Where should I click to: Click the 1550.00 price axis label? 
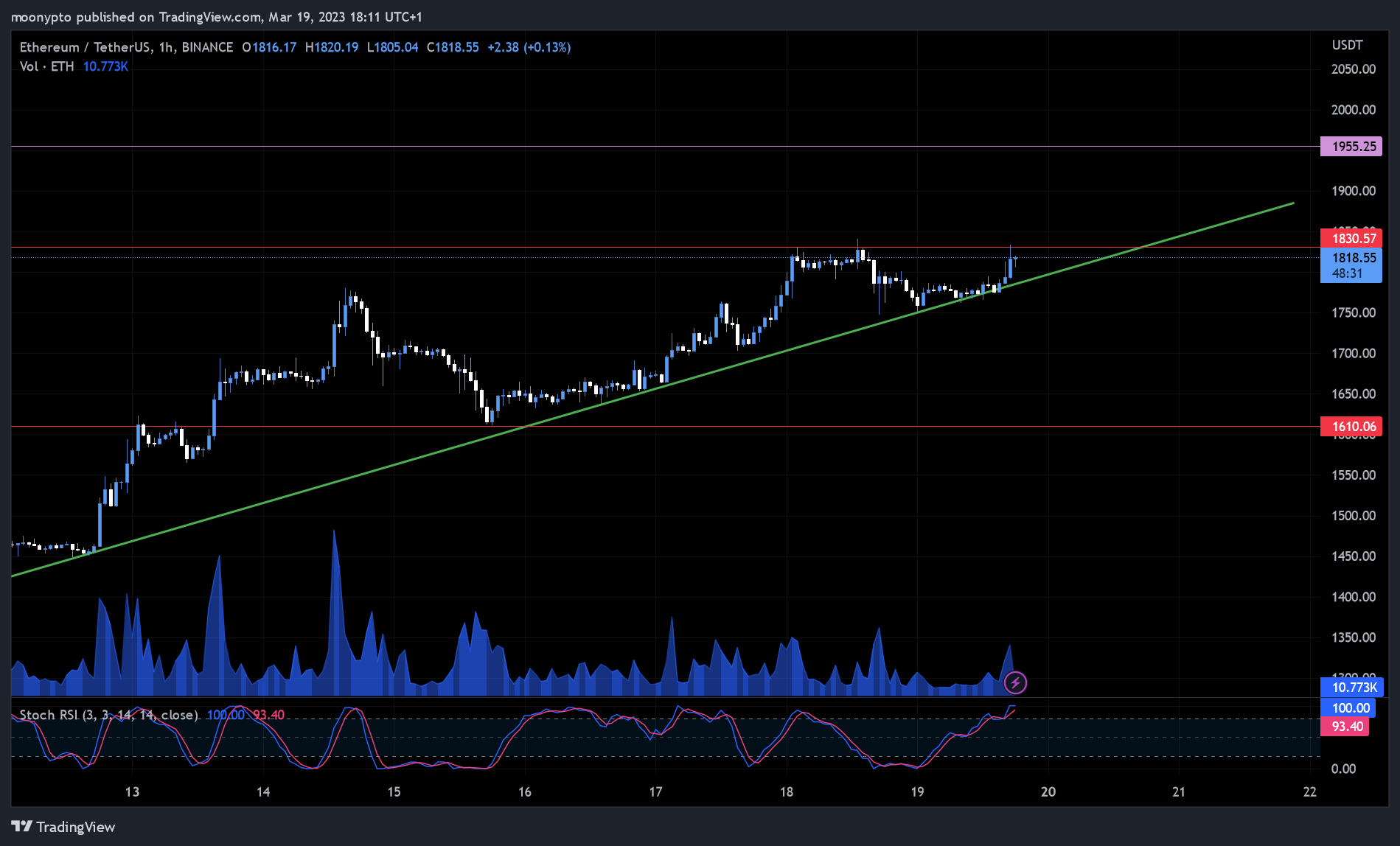(1353, 475)
